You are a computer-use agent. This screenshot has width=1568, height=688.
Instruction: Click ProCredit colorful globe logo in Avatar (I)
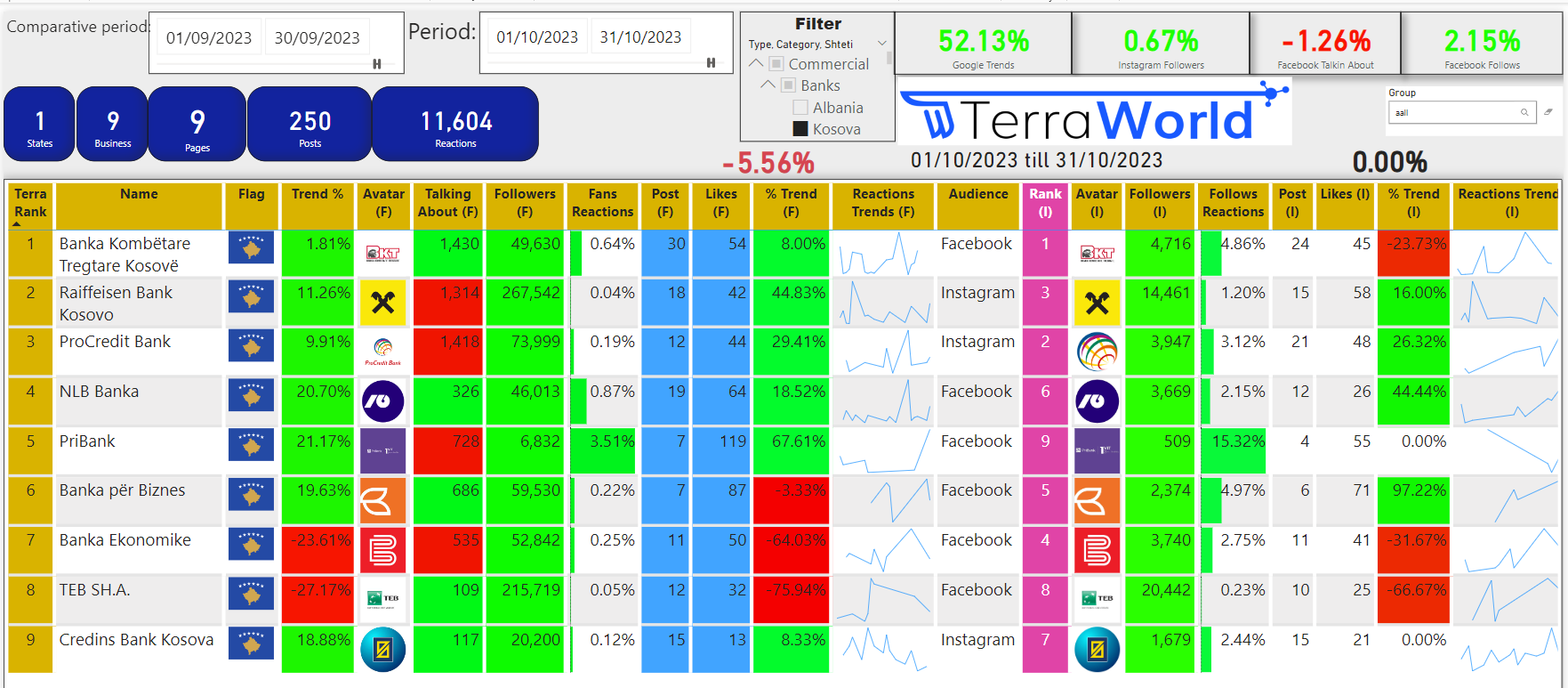point(1098,352)
